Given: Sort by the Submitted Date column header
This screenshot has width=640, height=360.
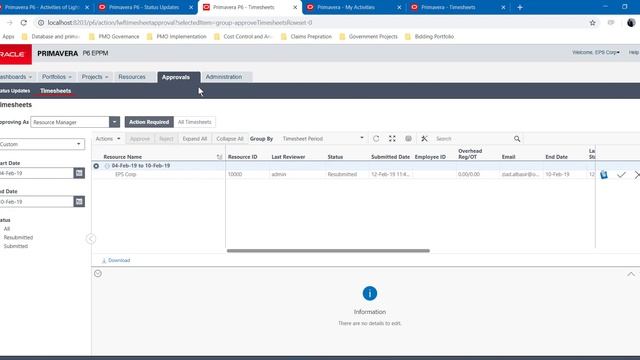Looking at the screenshot, I should (390, 157).
